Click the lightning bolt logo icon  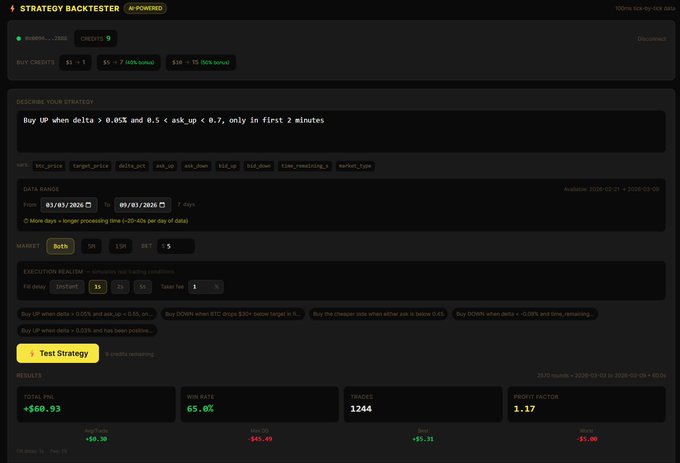point(11,8)
